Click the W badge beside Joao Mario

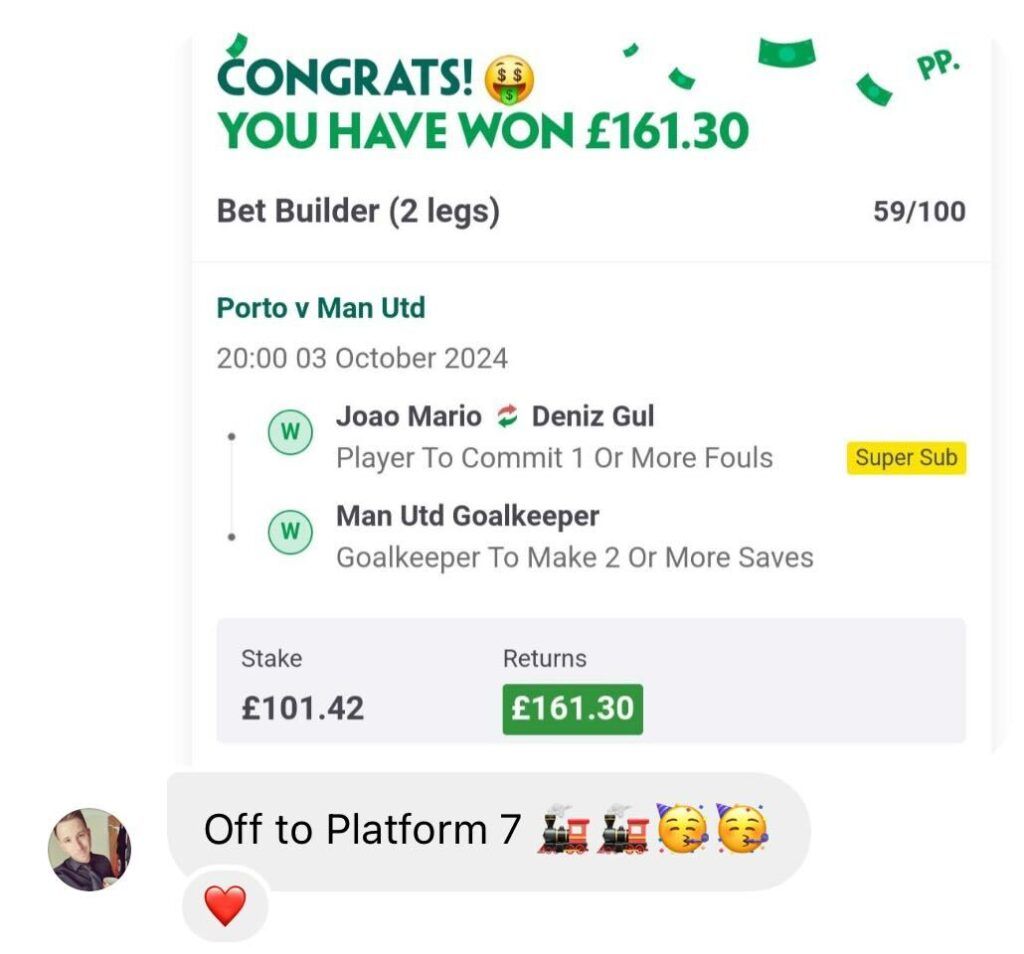pyautogui.click(x=289, y=432)
